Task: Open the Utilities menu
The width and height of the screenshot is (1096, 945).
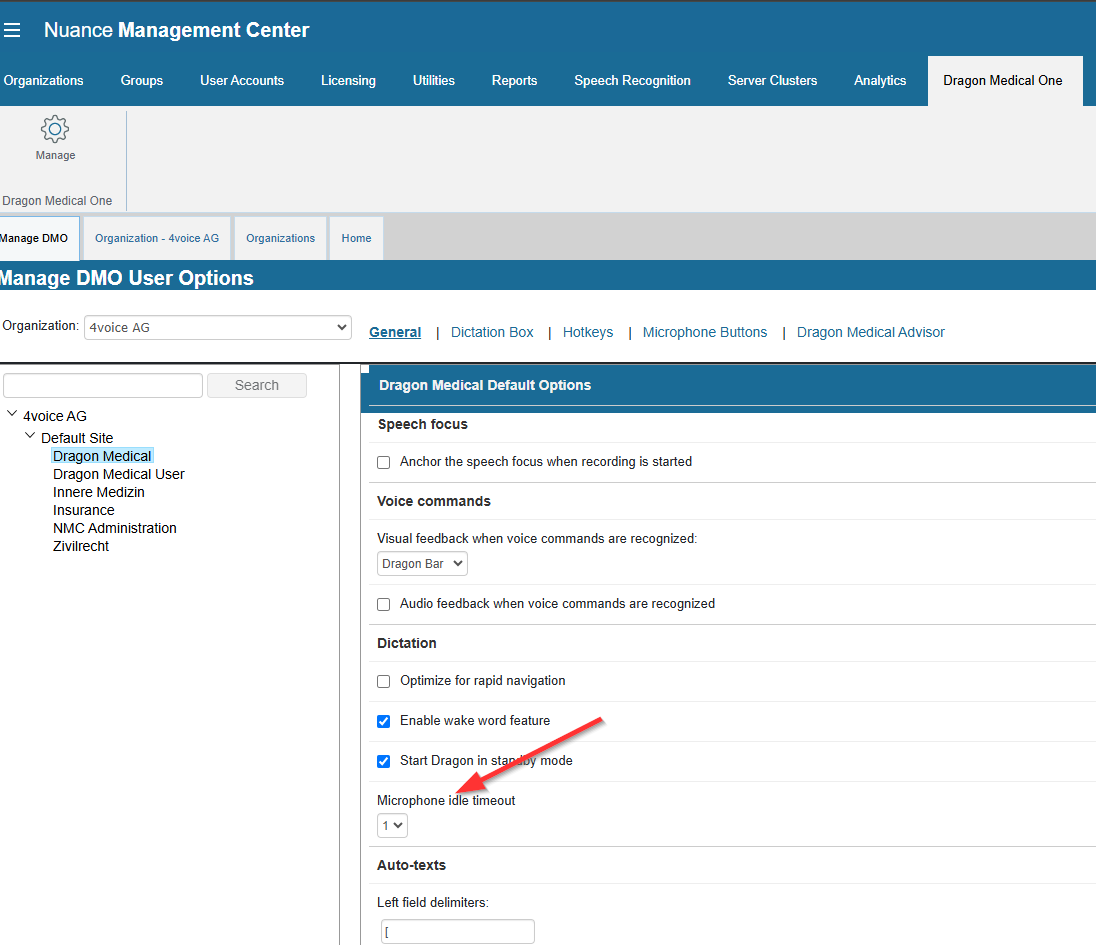Action: coord(433,80)
